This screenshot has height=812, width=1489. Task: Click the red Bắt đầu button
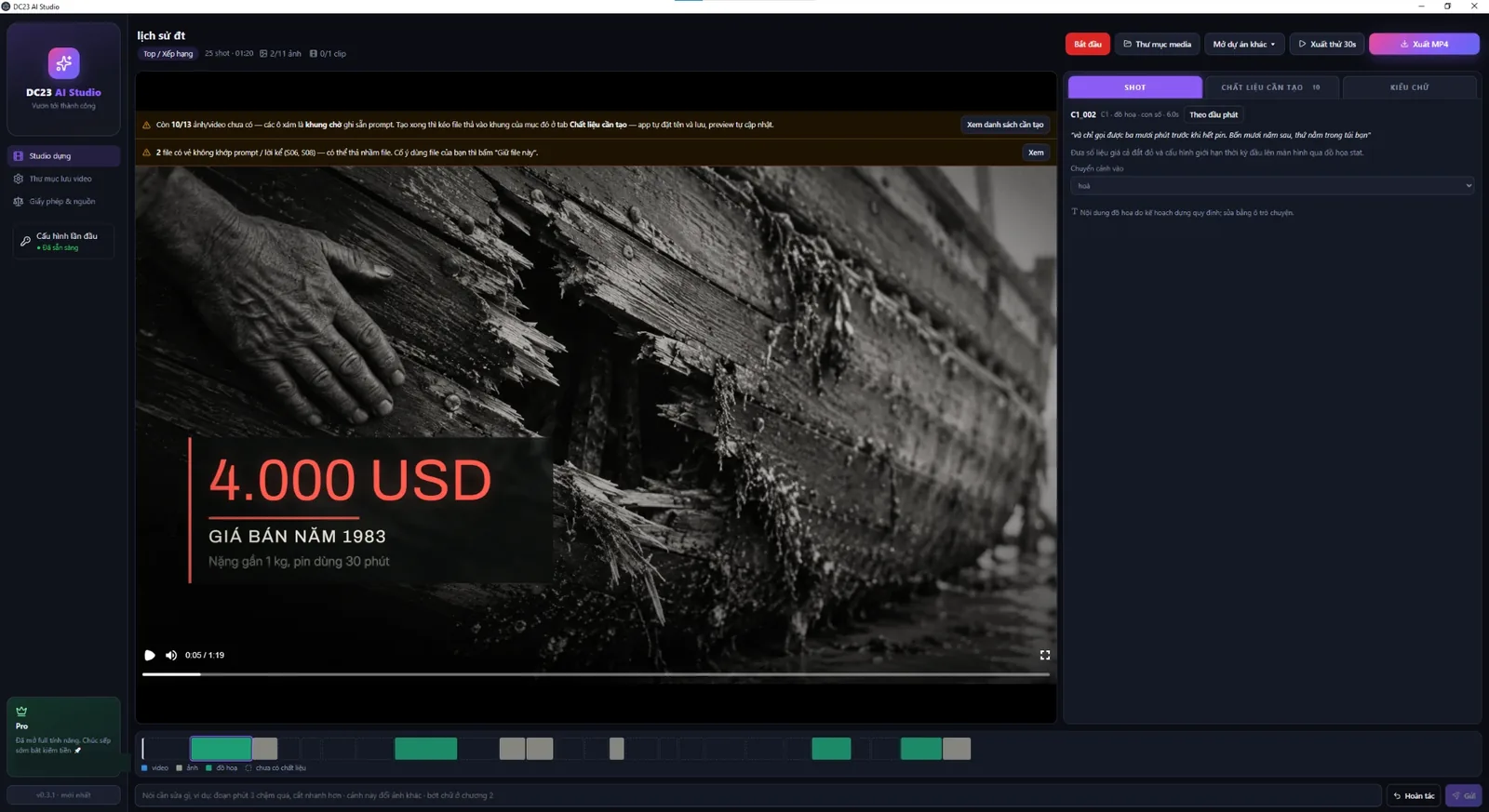point(1087,44)
